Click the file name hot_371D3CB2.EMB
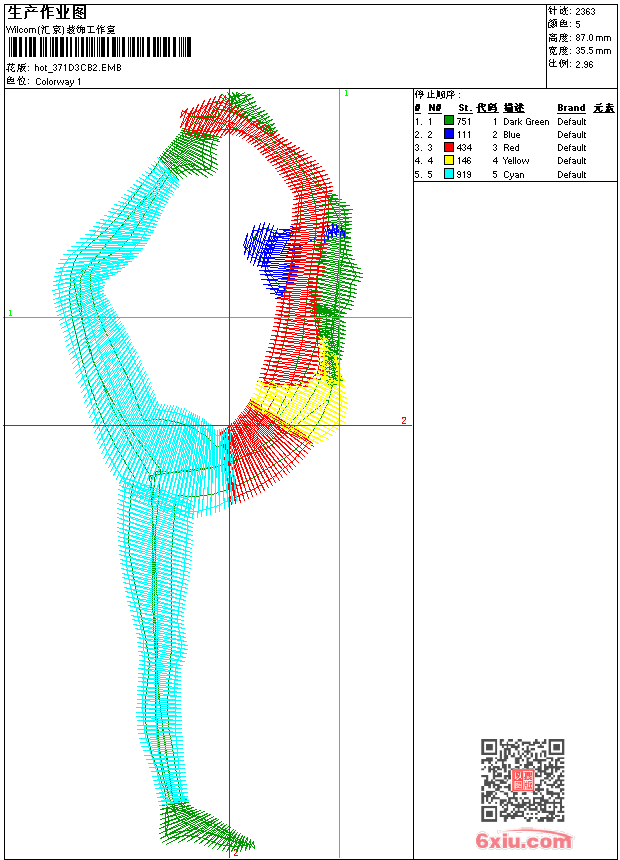The image size is (620, 860). click(x=78, y=68)
